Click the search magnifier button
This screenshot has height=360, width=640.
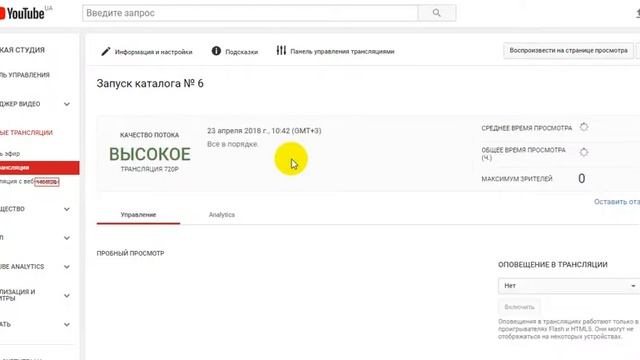[x=437, y=13]
